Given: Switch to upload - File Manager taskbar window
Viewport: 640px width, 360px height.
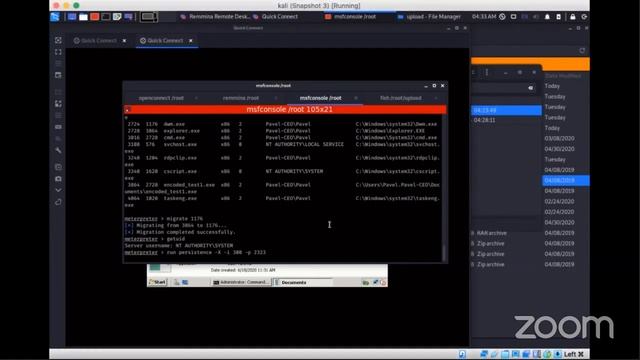Looking at the screenshot, I should 429,17.
